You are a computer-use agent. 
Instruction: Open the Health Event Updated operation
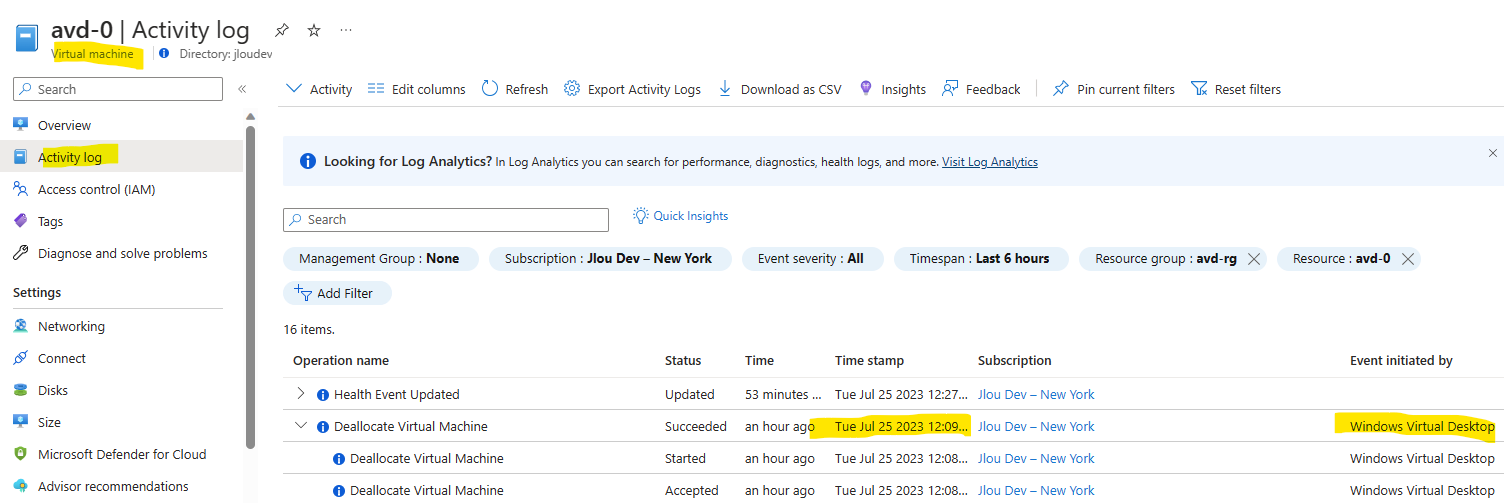click(397, 394)
